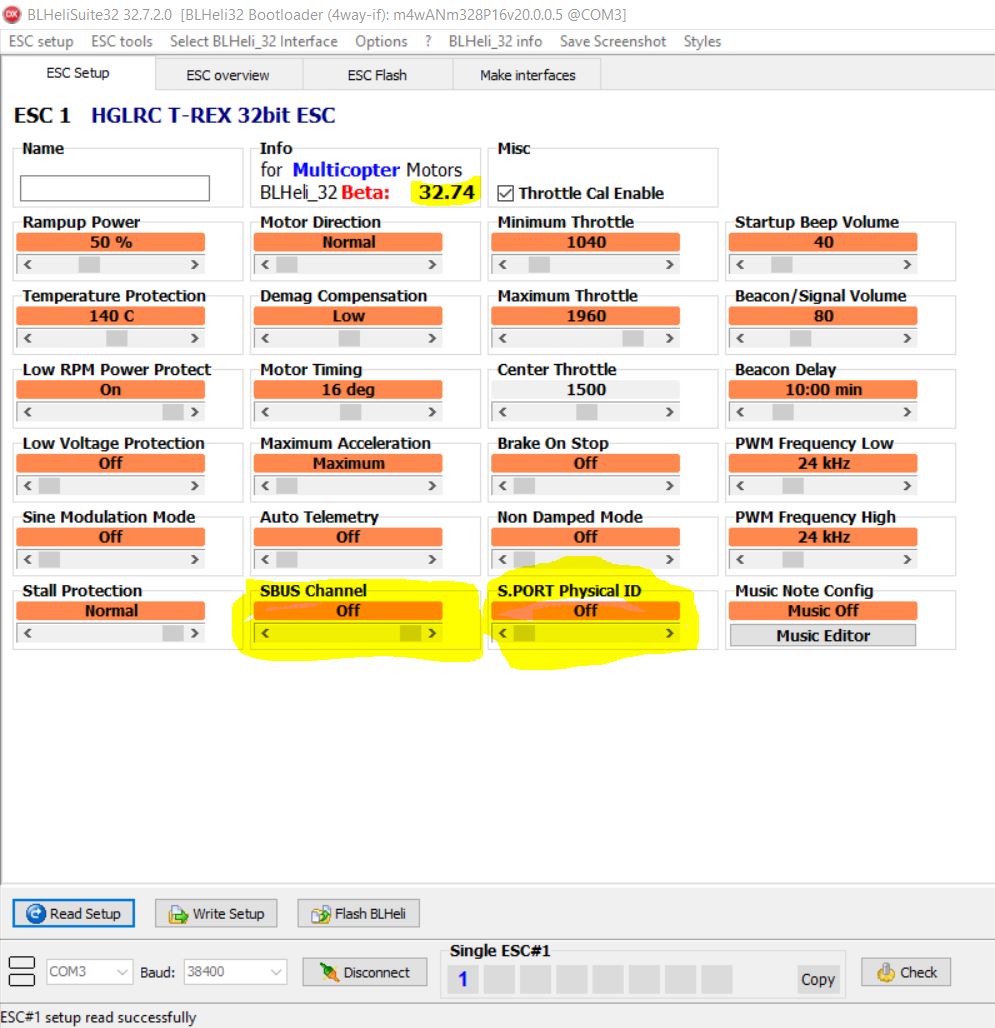Toggle the ESC 1 selector box
The image size is (995, 1028).
click(x=463, y=979)
